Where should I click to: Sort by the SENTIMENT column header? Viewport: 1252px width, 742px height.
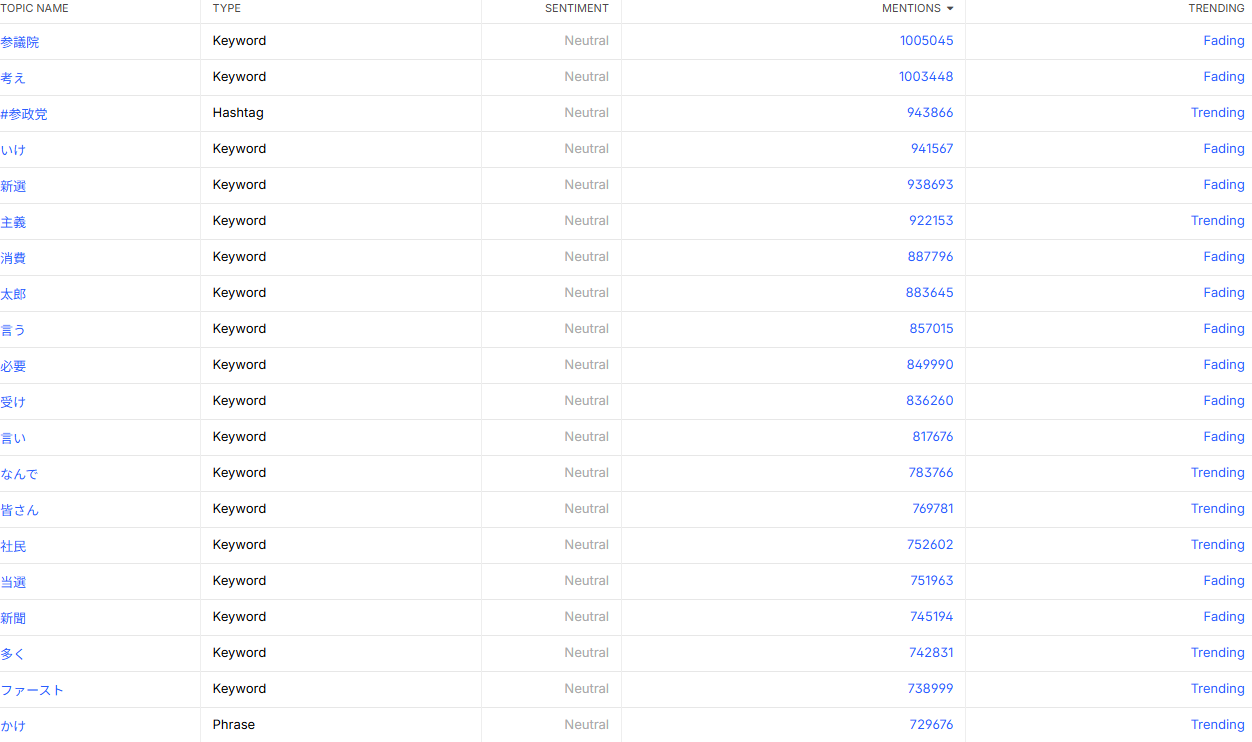[577, 8]
